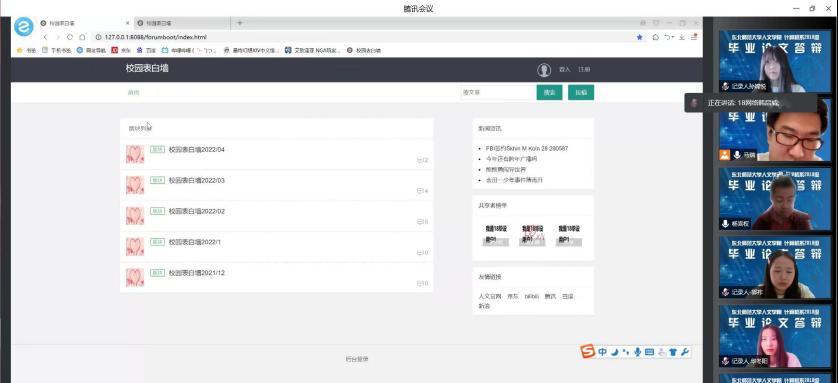Go to 首页 in site navigation
Viewport: 838px width, 383px height.
pyautogui.click(x=133, y=92)
